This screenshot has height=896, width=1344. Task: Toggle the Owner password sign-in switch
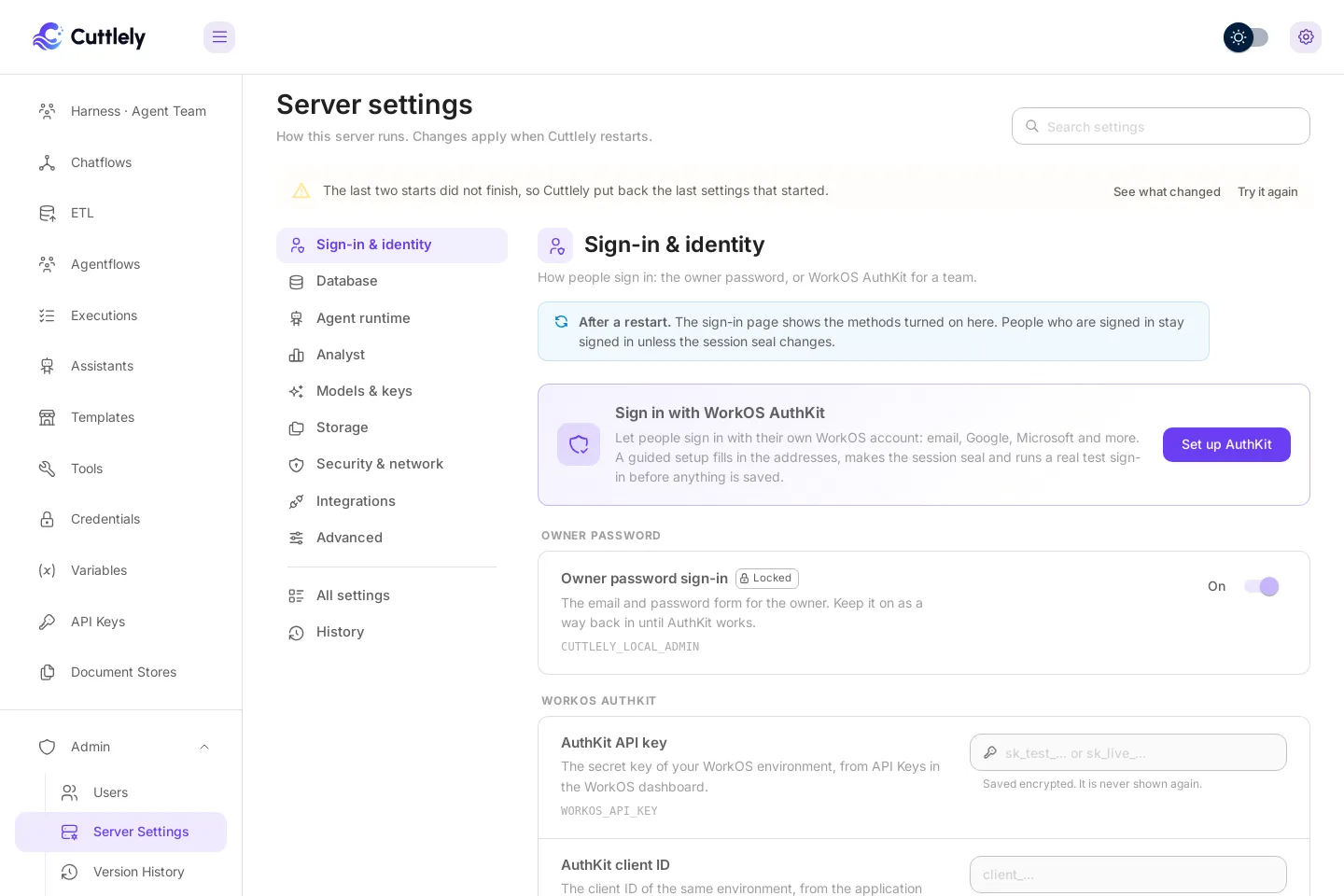tap(1261, 586)
